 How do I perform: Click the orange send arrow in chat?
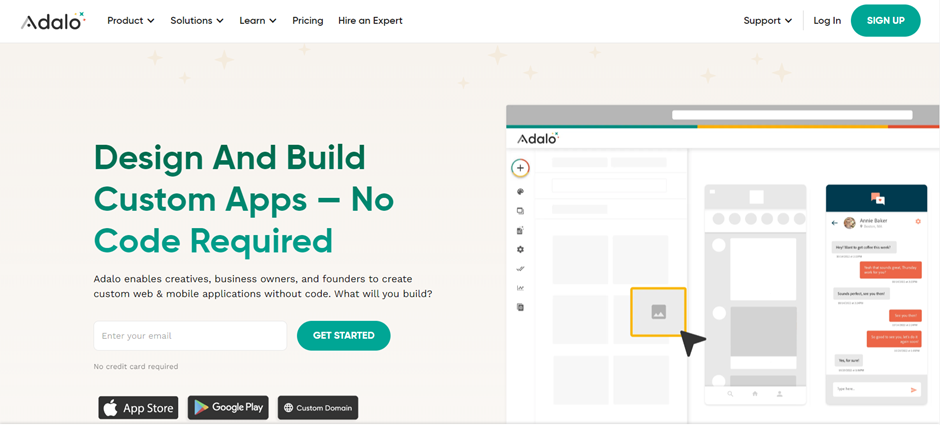[x=914, y=390]
